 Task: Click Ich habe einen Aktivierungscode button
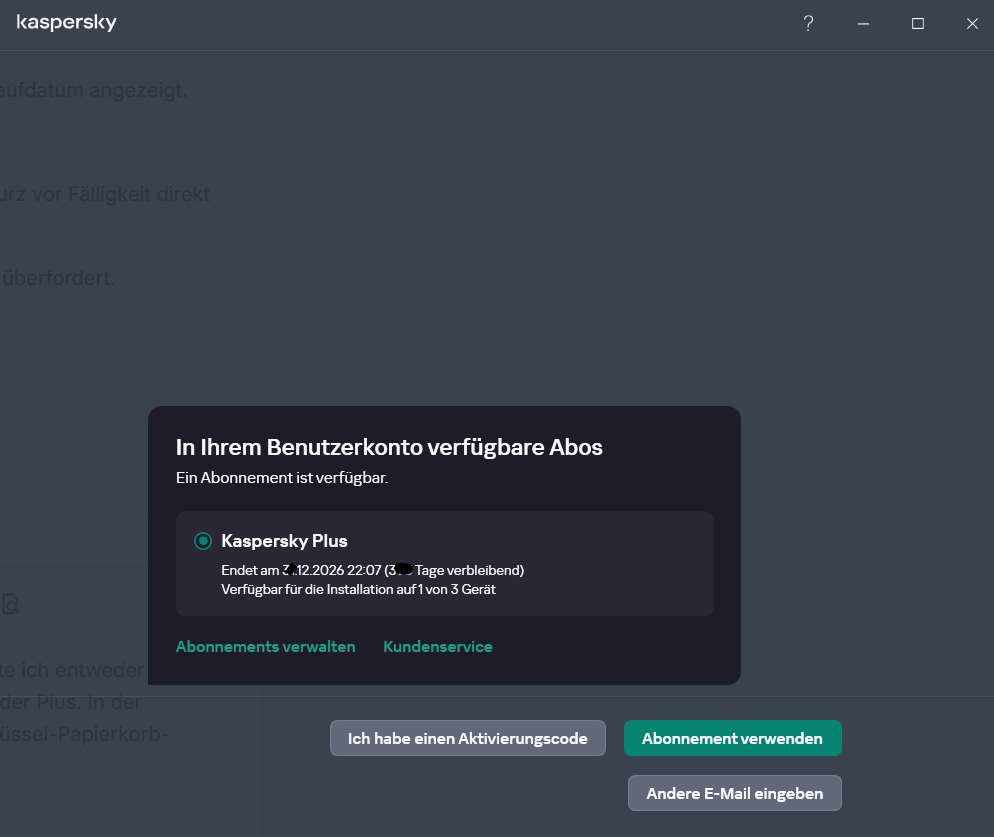point(468,738)
